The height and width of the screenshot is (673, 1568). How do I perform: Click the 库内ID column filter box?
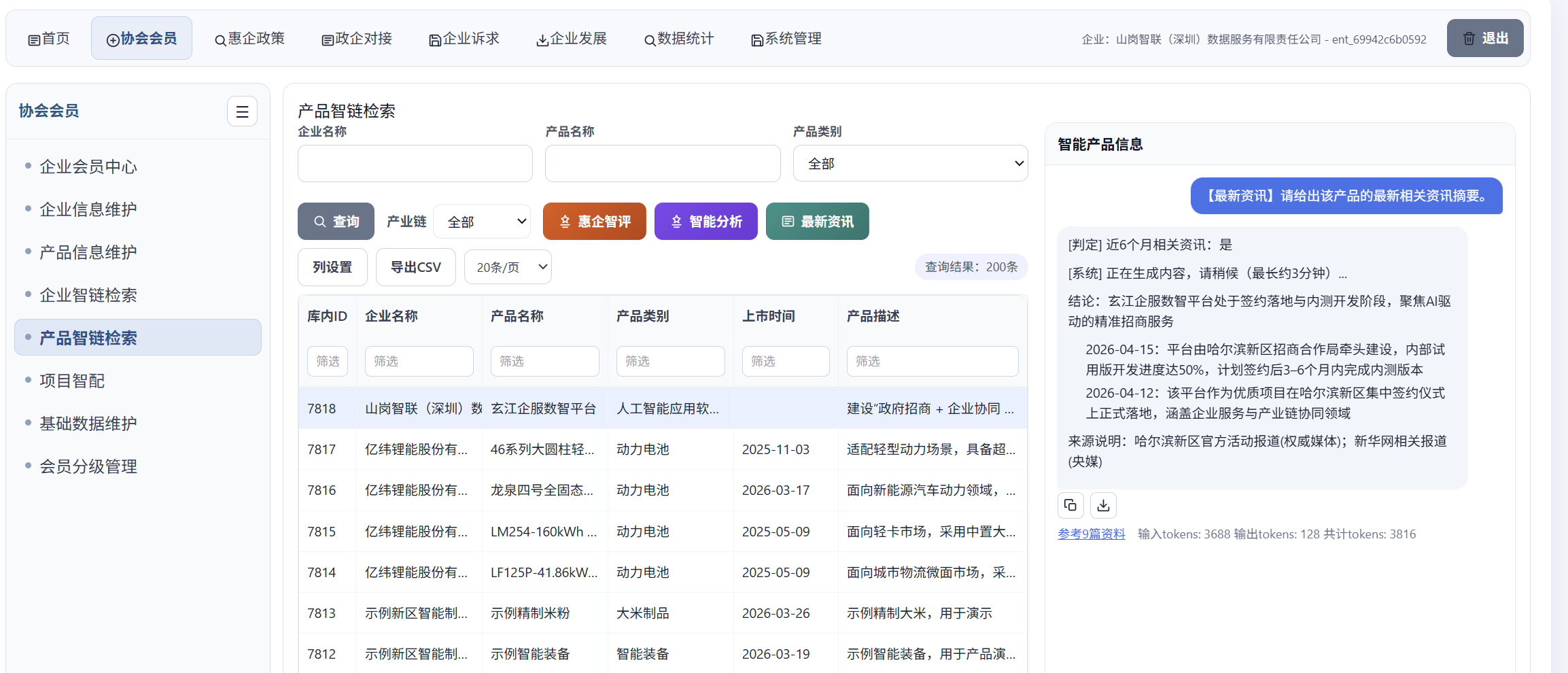(x=328, y=361)
